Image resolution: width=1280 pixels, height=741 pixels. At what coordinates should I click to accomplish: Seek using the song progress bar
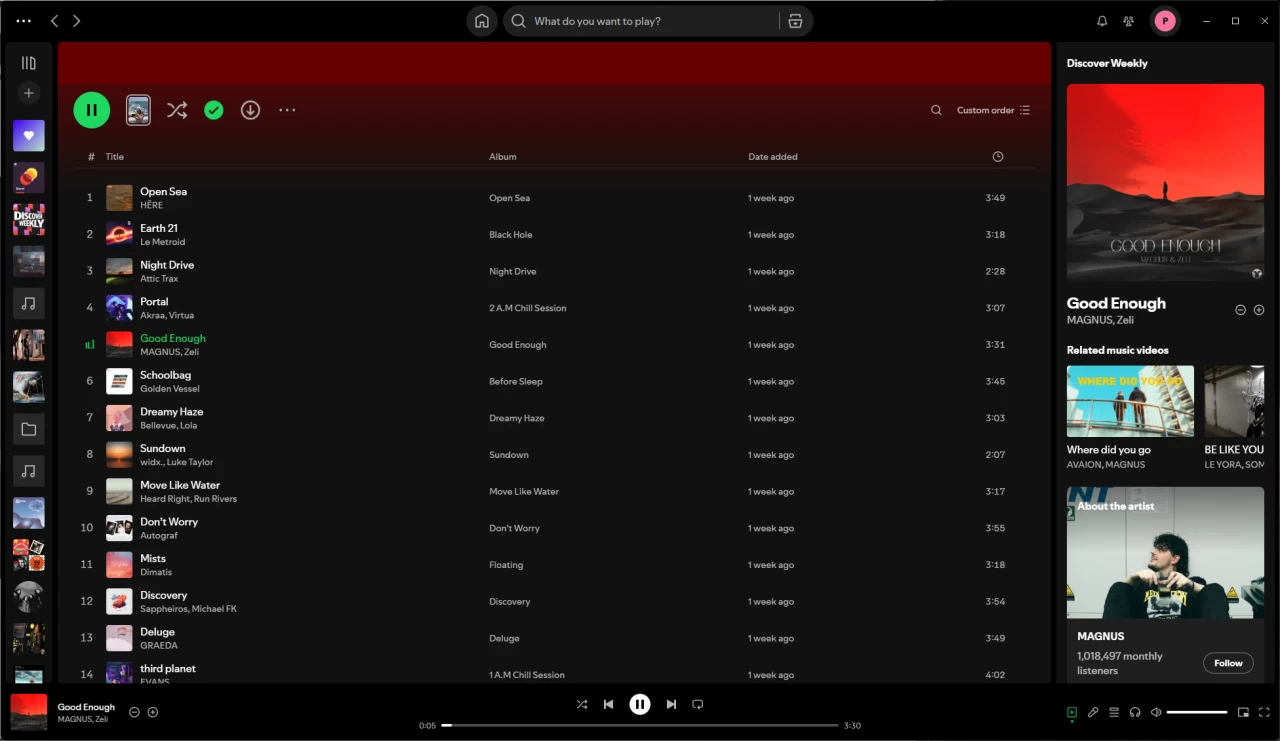(640, 725)
